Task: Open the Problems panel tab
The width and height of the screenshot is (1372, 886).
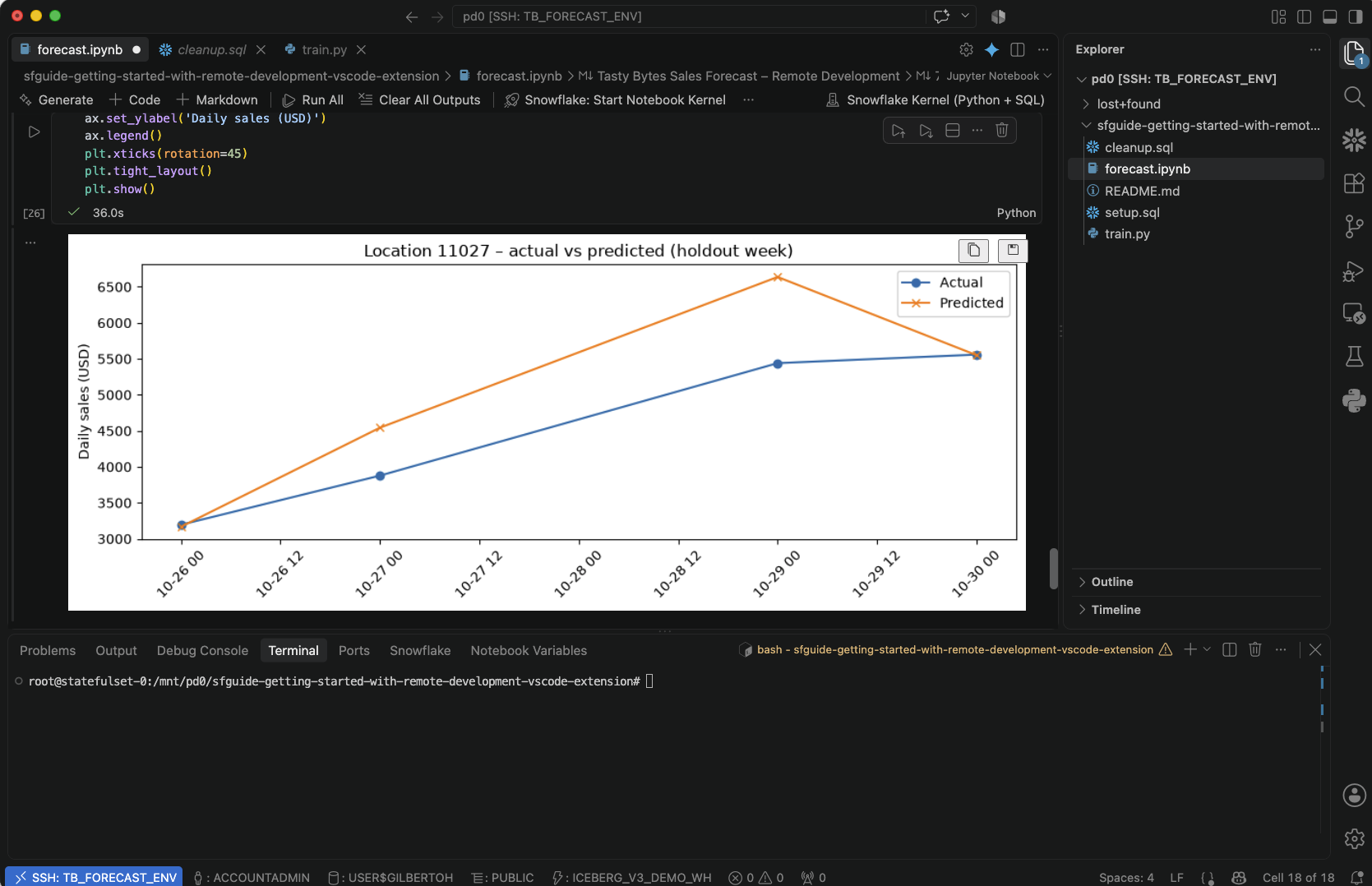Action: tap(48, 650)
